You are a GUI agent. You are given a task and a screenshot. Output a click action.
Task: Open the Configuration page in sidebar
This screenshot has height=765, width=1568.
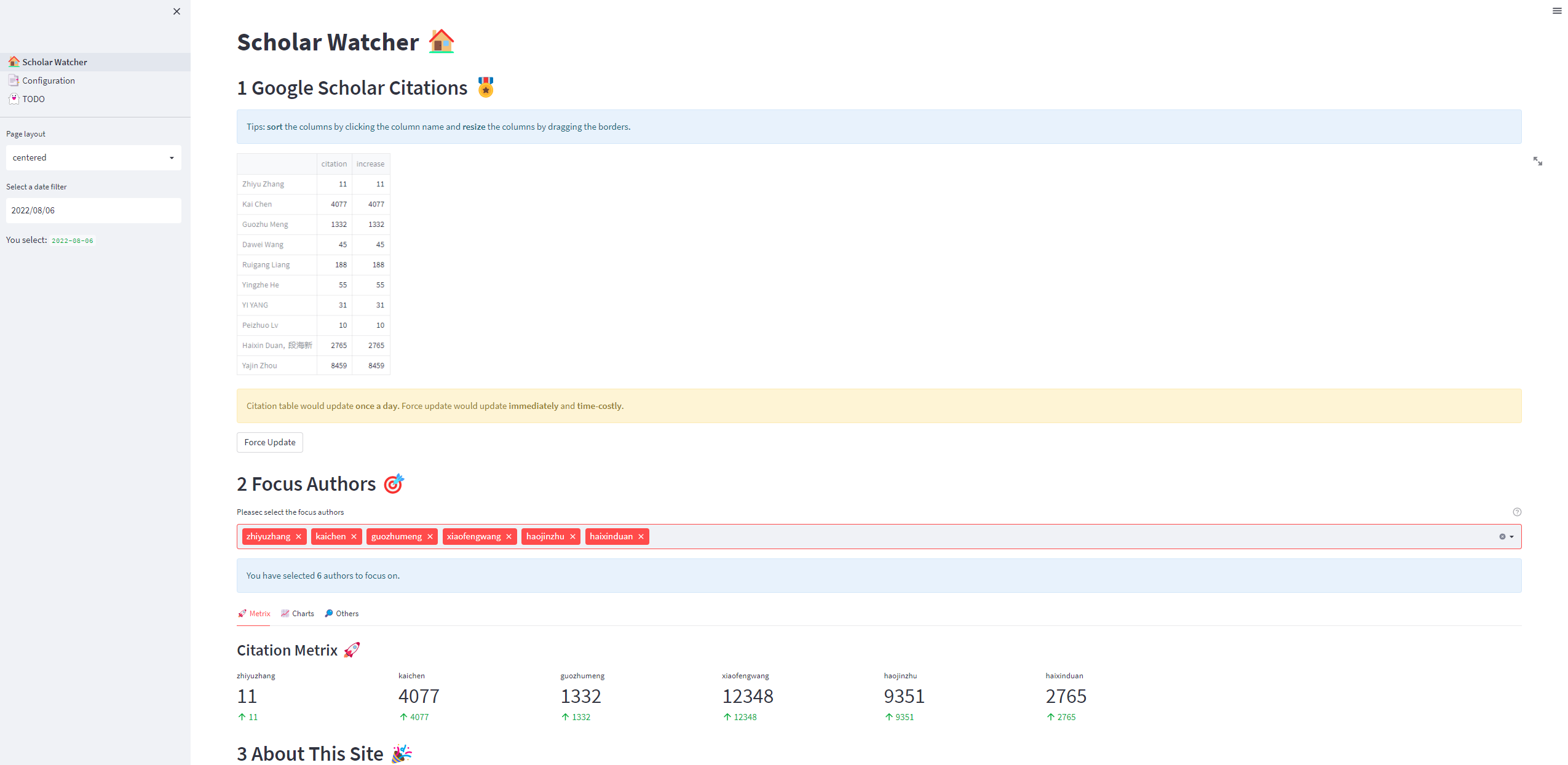click(x=49, y=81)
